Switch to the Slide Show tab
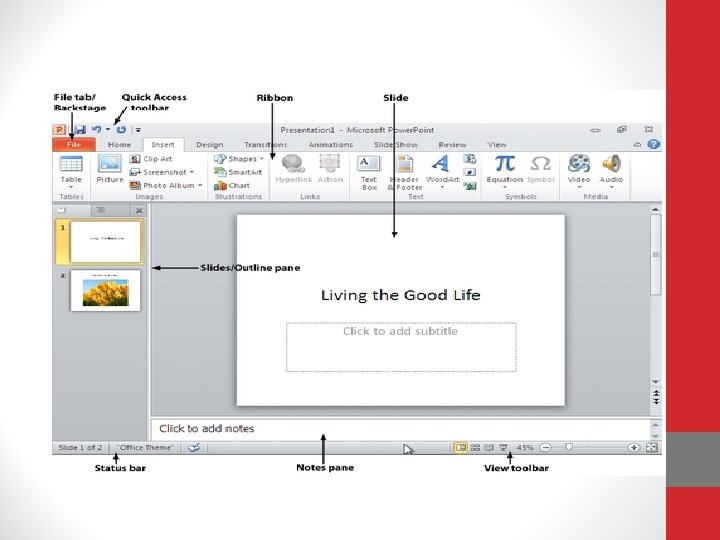Screen dimensions: 720x540 point(395,145)
